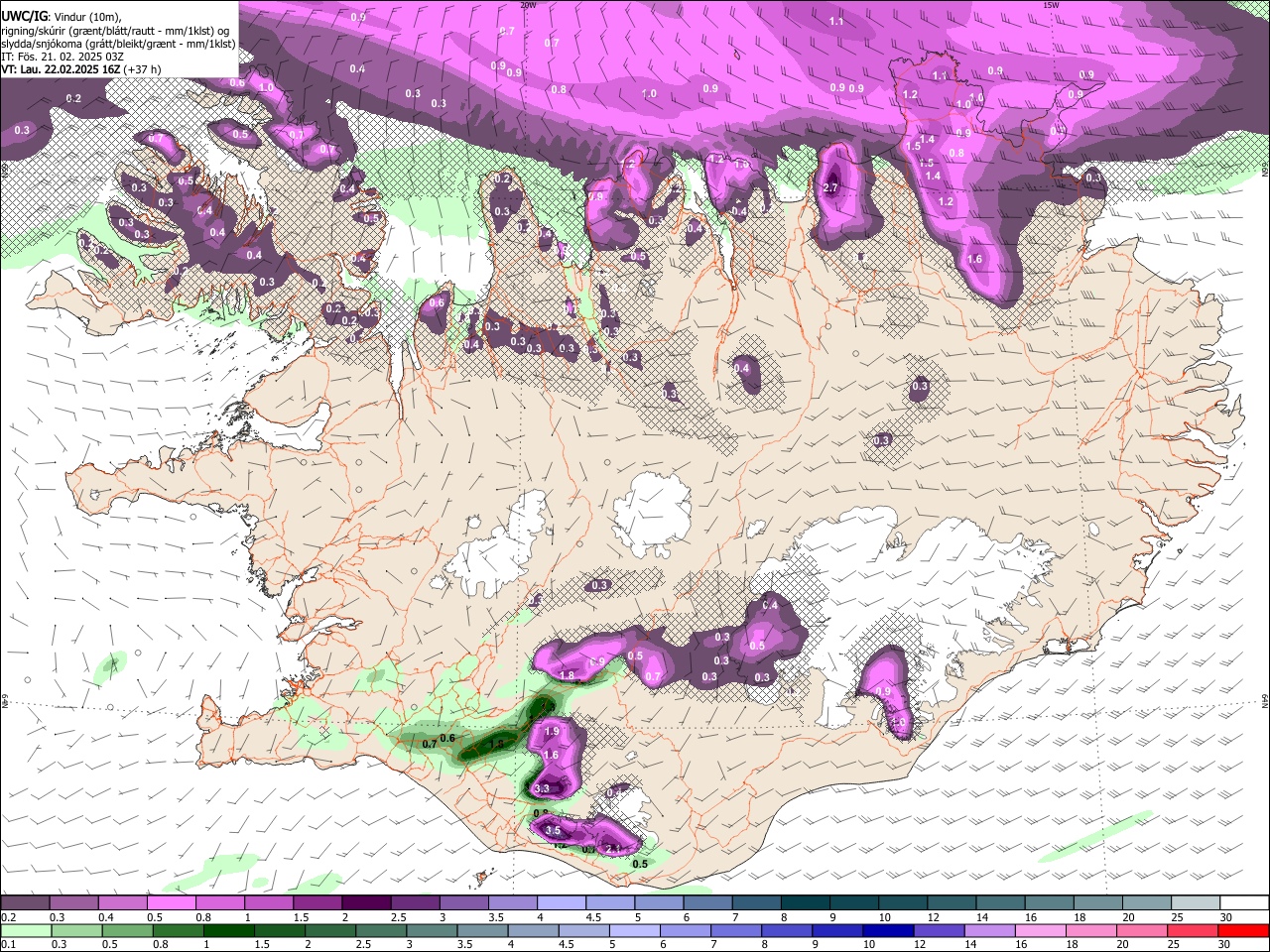This screenshot has height=952, width=1270.
Task: Select the 1.5 green swatch on rain scale
Action: (279, 930)
